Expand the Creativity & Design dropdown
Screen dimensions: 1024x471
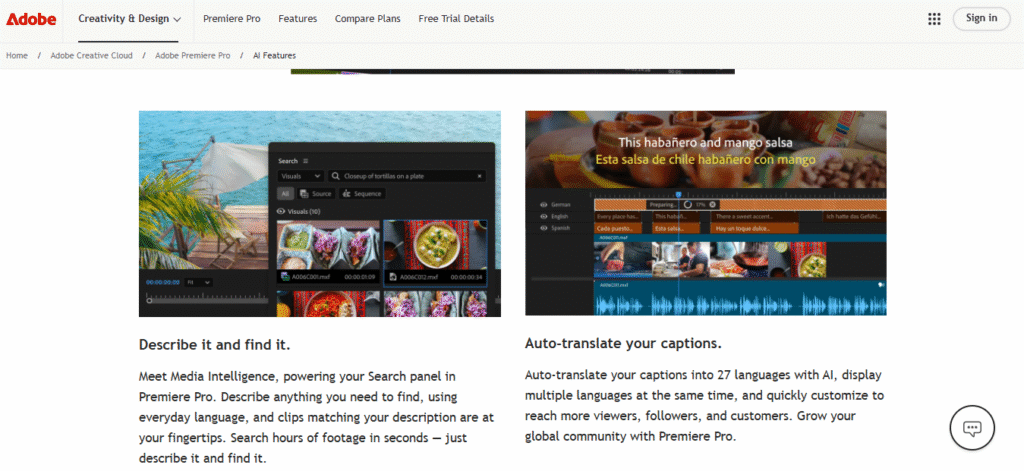129,19
